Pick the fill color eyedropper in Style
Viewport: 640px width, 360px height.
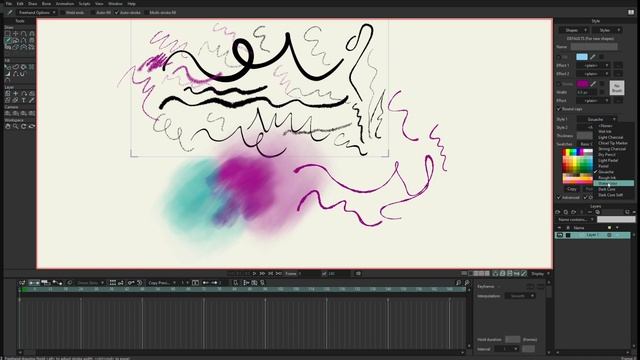pyautogui.click(x=593, y=57)
